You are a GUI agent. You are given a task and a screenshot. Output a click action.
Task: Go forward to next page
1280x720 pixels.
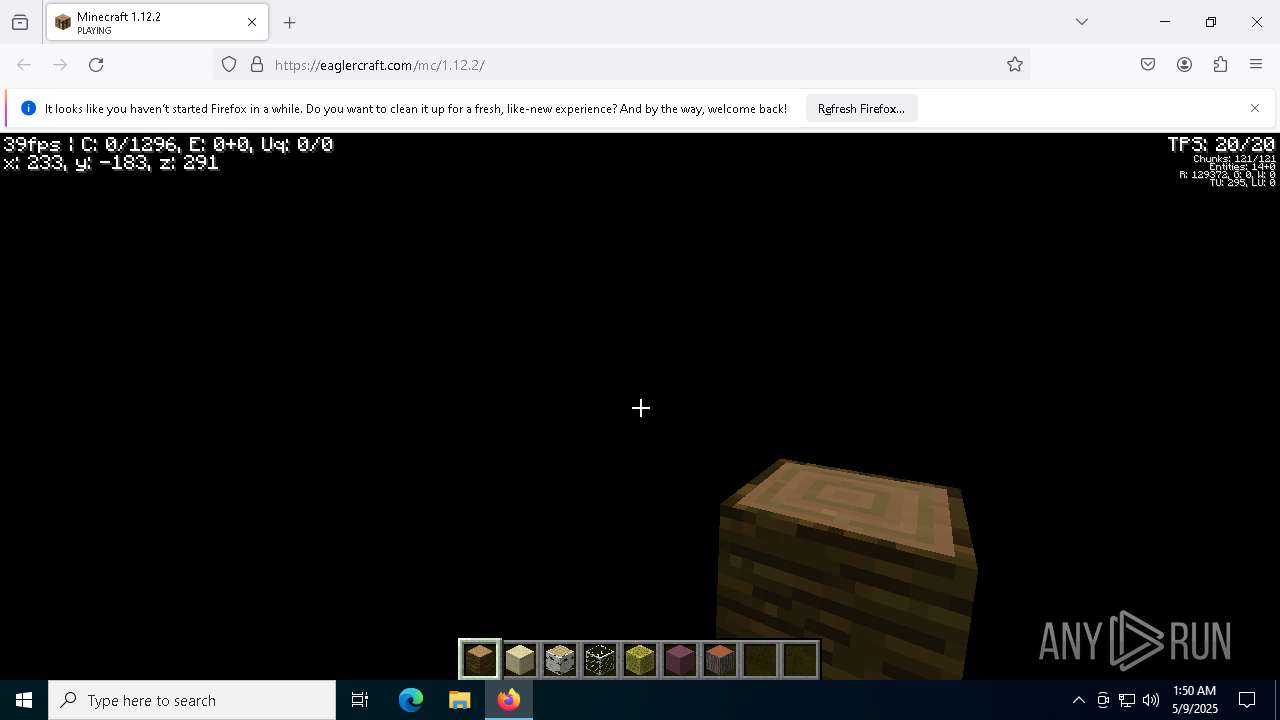pos(60,65)
